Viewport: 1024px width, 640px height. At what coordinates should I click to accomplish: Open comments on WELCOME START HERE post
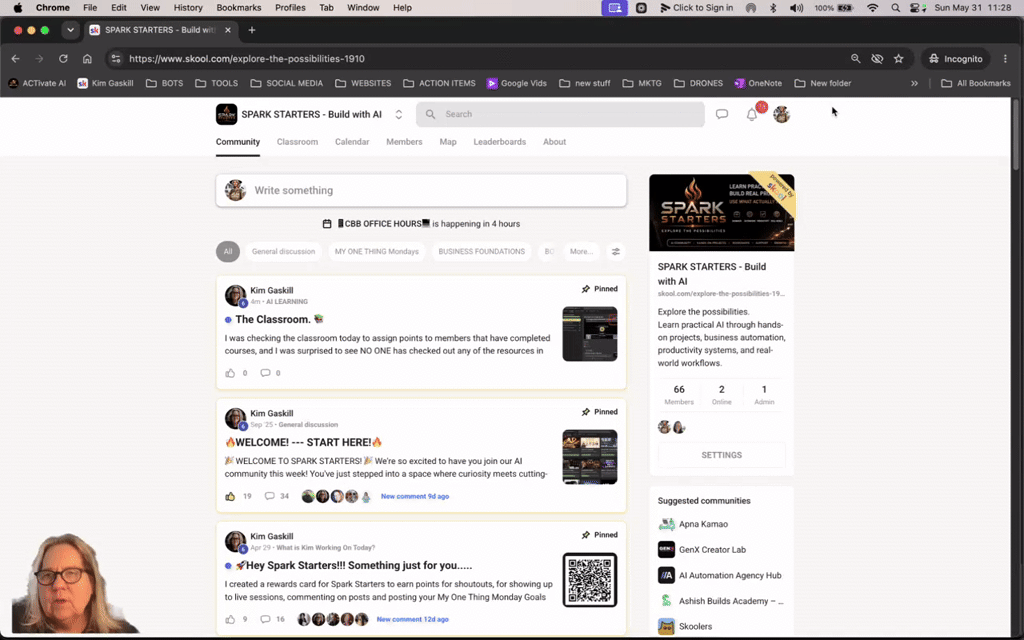pos(269,496)
